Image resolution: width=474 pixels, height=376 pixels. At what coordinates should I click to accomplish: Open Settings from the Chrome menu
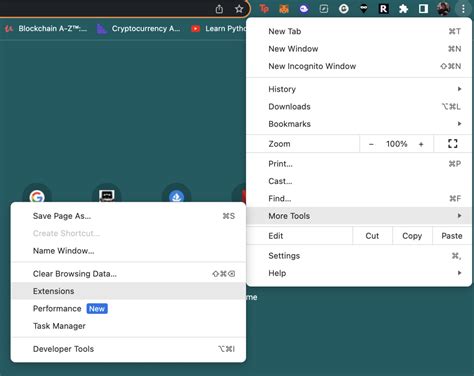pyautogui.click(x=359, y=256)
